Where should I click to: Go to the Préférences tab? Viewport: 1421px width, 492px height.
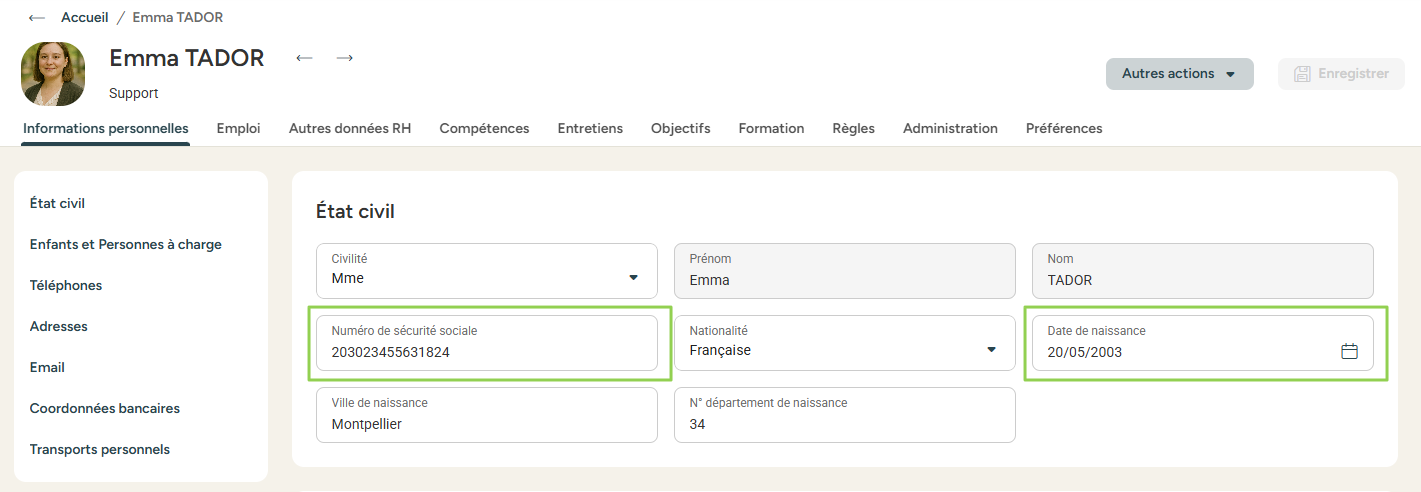click(1064, 128)
